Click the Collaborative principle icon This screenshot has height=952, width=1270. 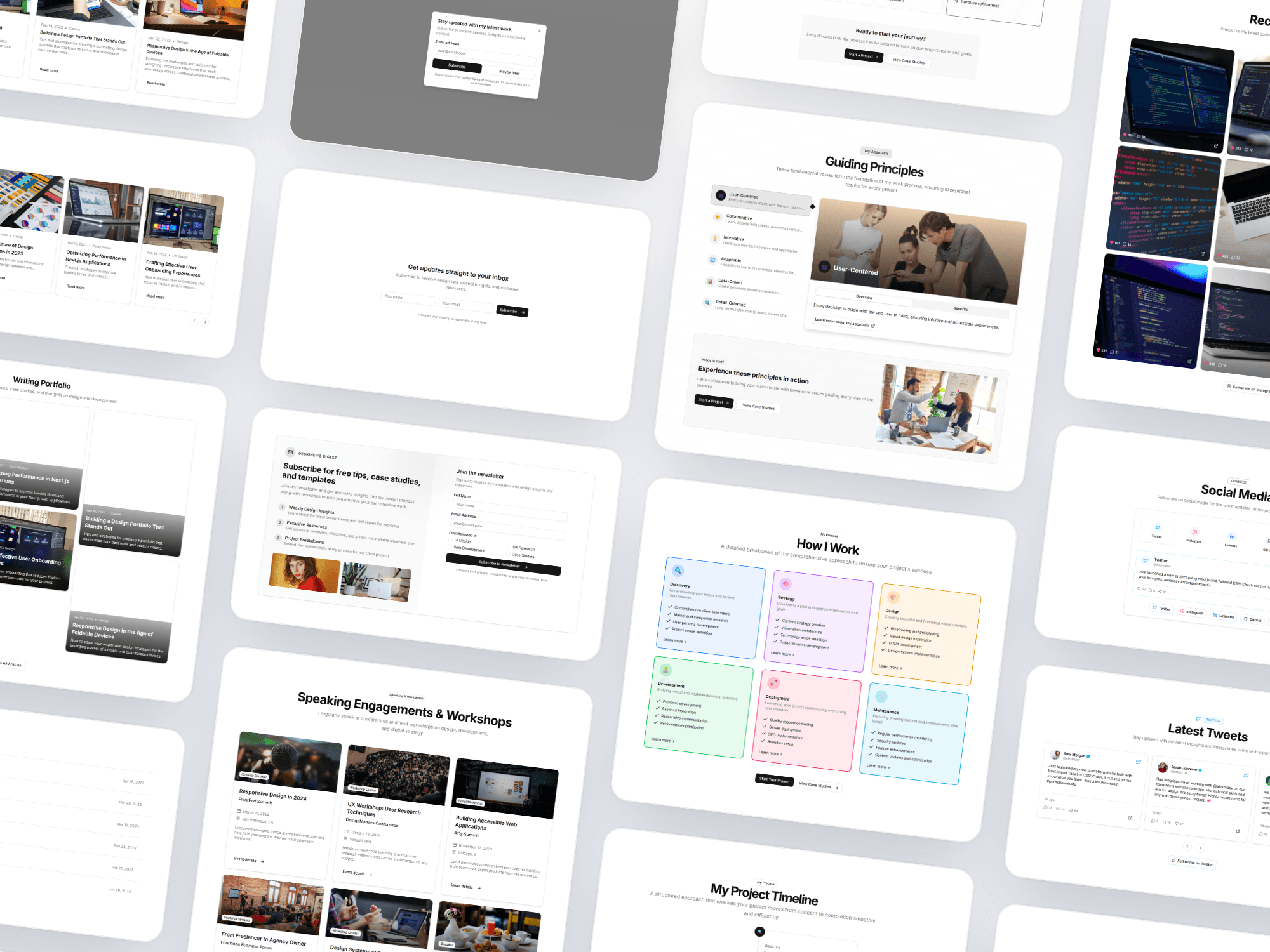[x=718, y=217]
